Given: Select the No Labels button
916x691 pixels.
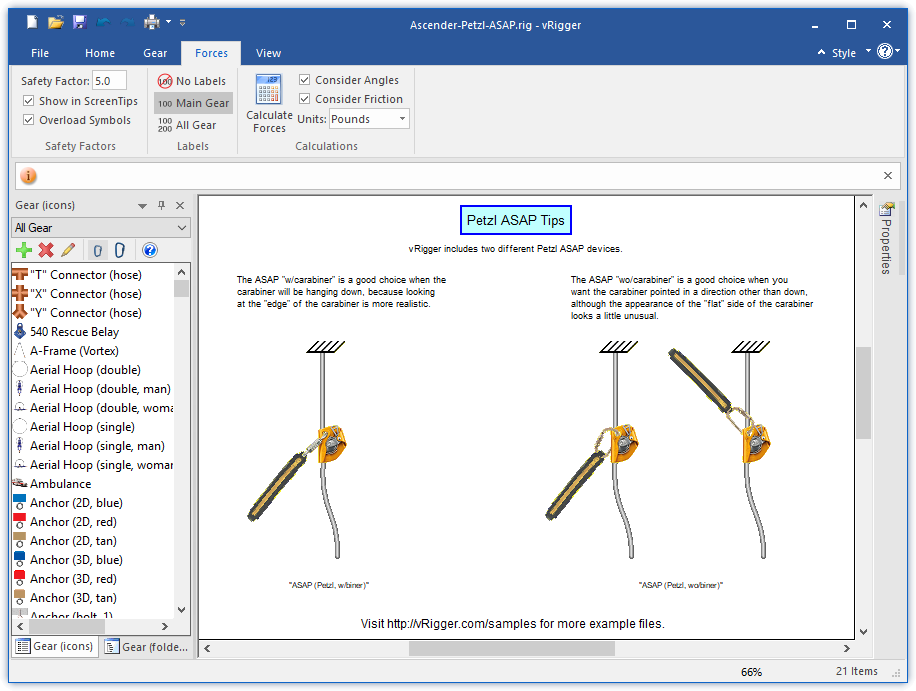Looking at the screenshot, I should 192,81.
